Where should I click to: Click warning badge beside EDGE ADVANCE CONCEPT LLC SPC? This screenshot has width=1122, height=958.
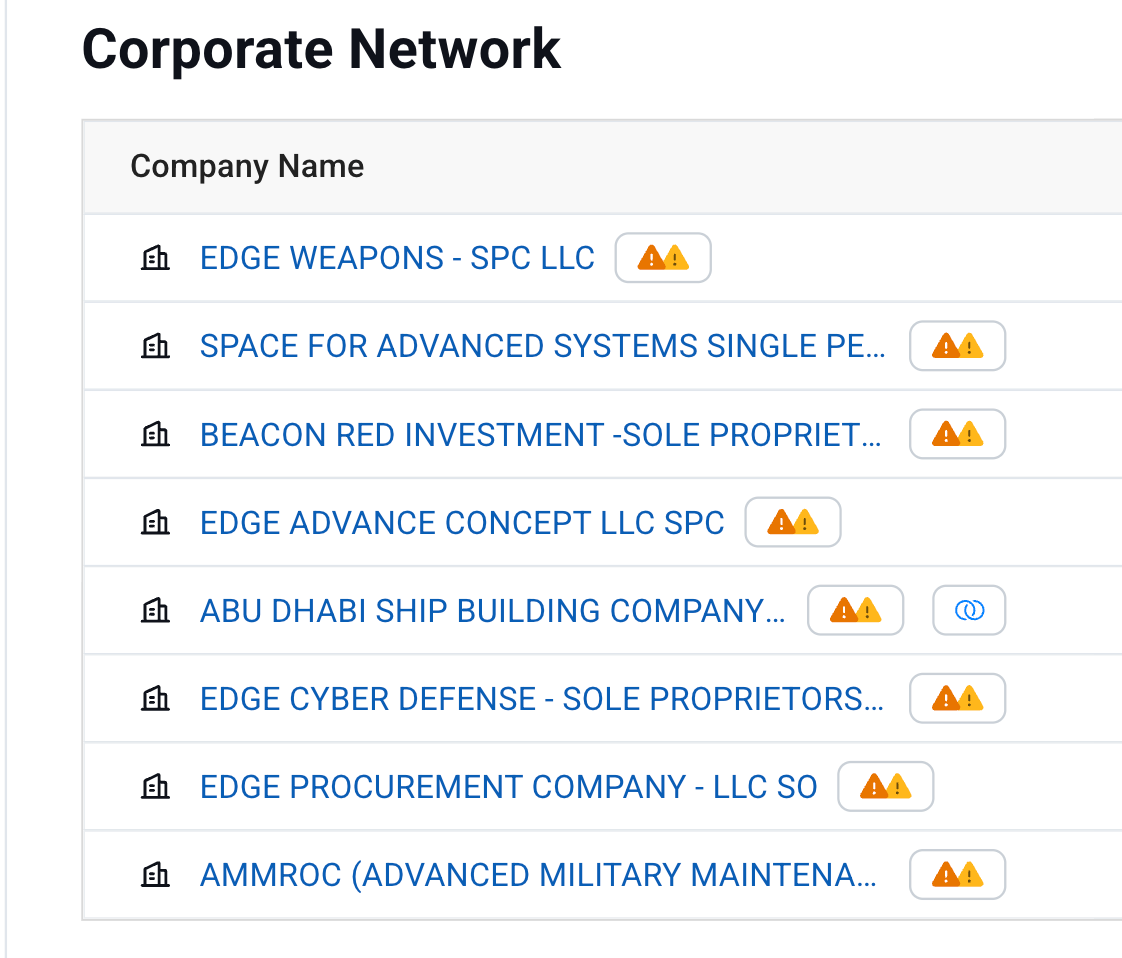point(793,522)
